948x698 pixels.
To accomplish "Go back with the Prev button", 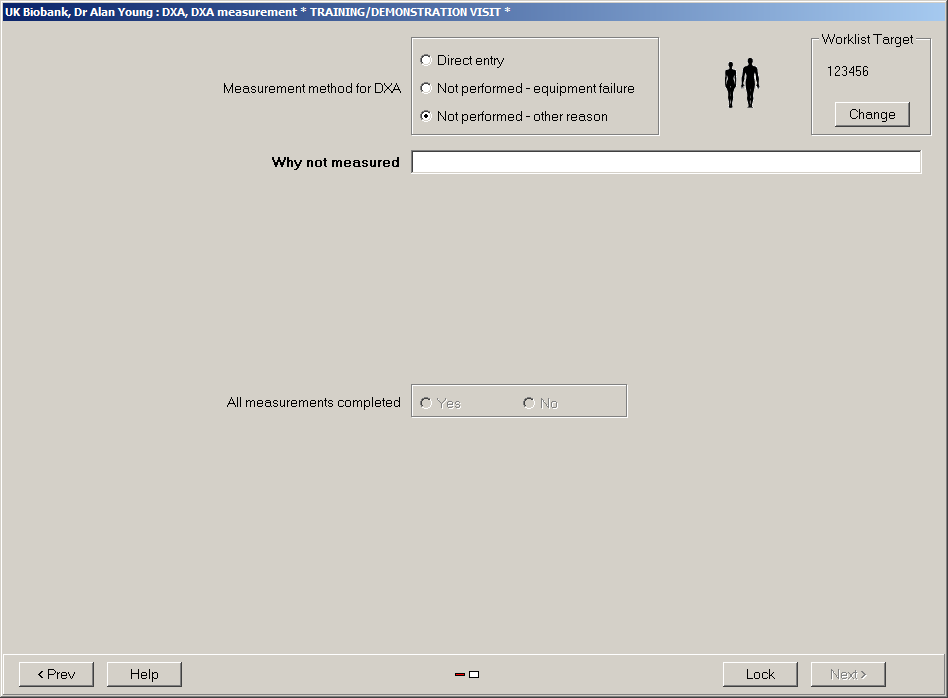I will [x=56, y=674].
